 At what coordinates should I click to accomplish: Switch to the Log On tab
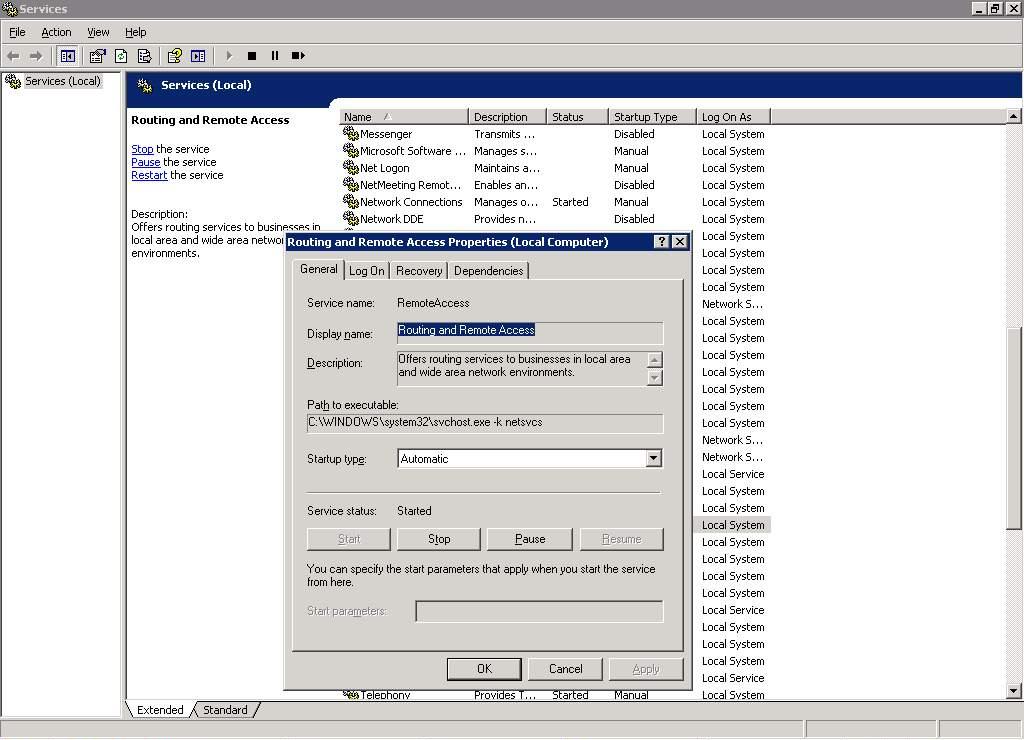[366, 270]
